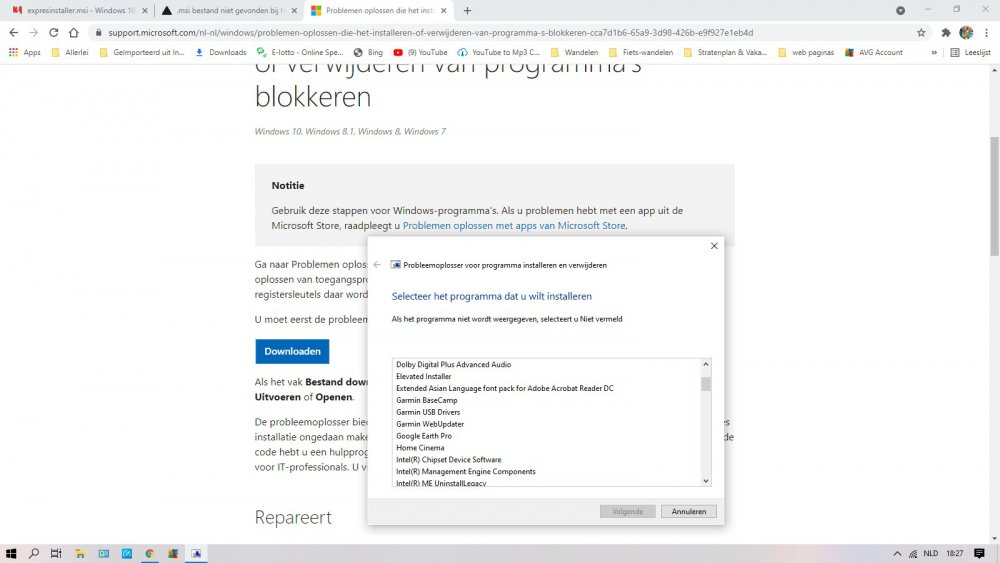Screen dimensions: 1000x563
Task: Click the blue Downloaden button
Action: tap(292, 351)
